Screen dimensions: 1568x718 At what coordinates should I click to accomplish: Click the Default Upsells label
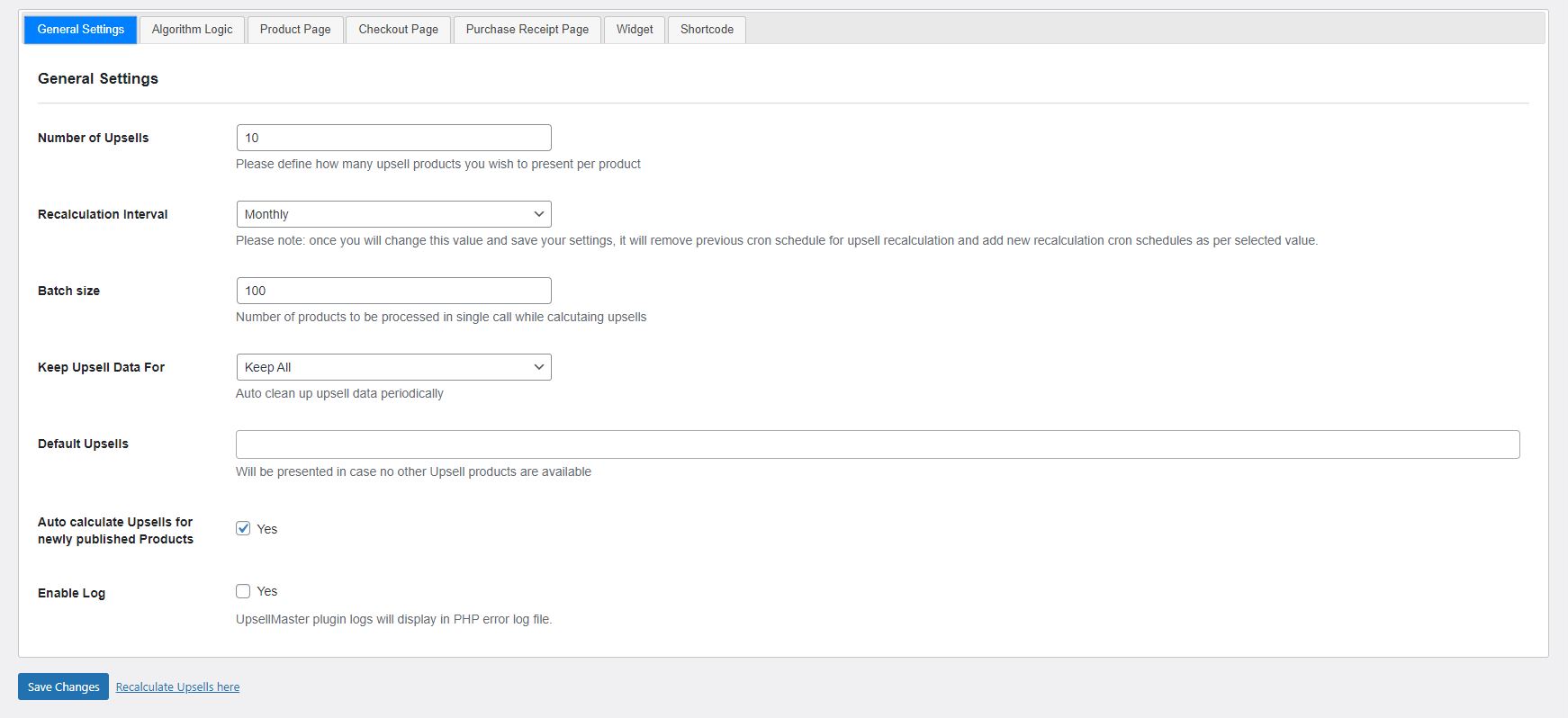tap(83, 444)
